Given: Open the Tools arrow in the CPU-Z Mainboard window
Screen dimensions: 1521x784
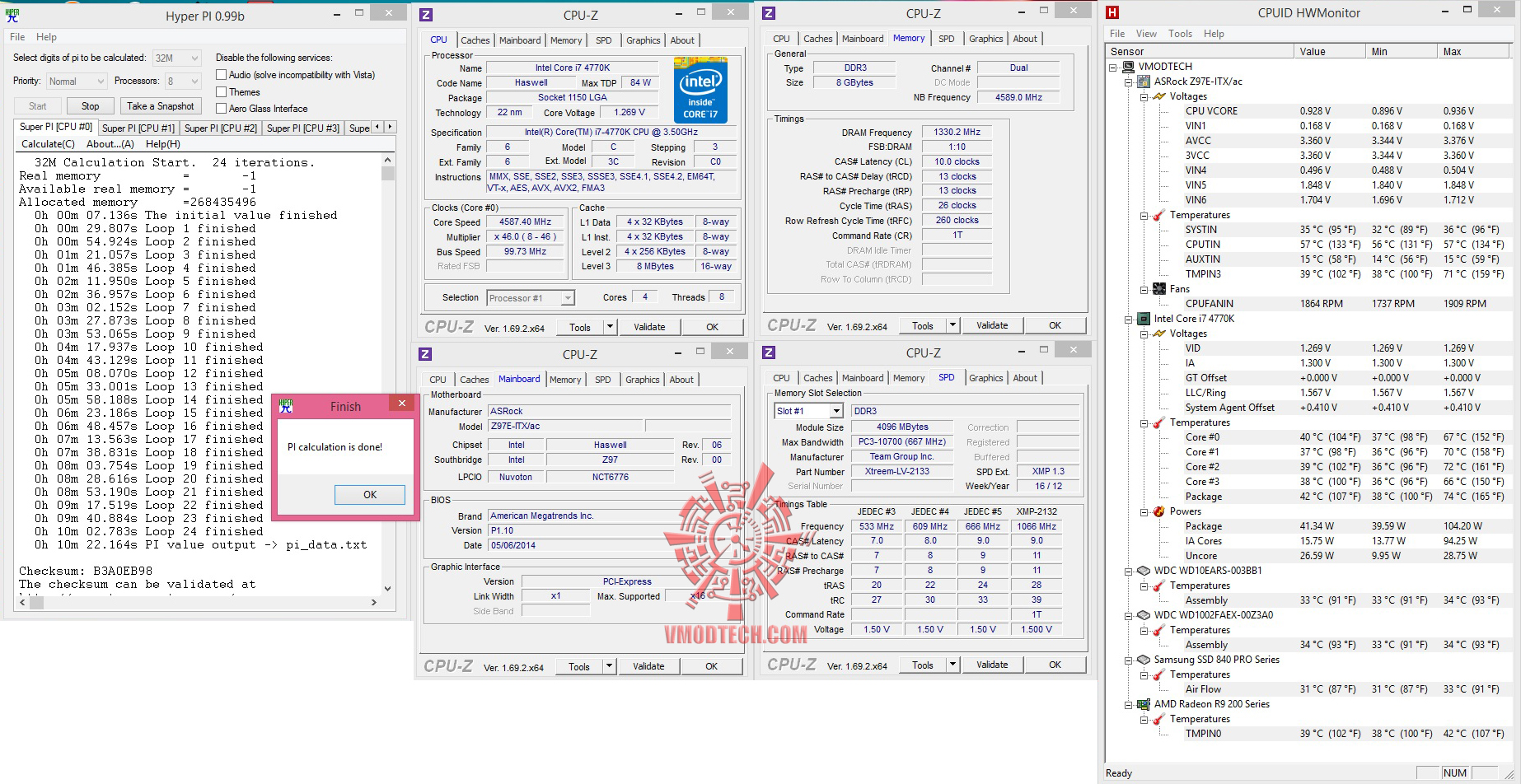Looking at the screenshot, I should tap(609, 666).
